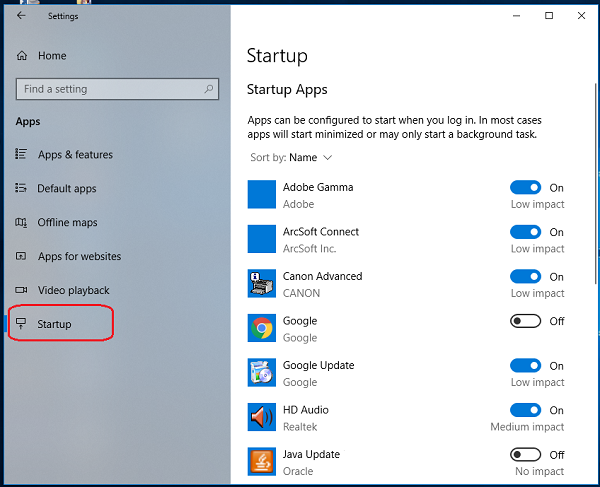
Task: Turn off Adobe Gamma startup toggle
Action: (525, 187)
